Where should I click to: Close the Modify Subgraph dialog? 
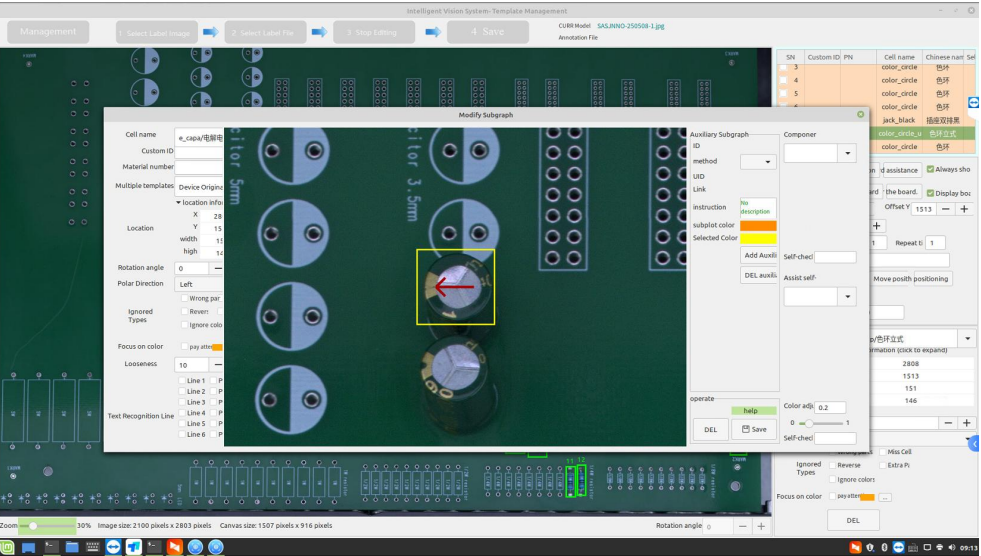pyautogui.click(x=861, y=115)
